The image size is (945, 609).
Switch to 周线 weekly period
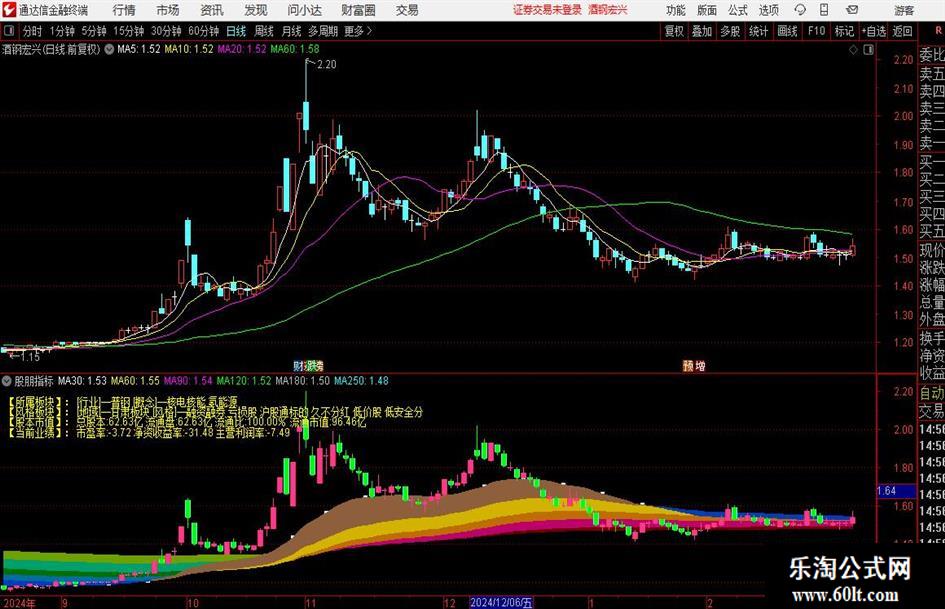(264, 31)
